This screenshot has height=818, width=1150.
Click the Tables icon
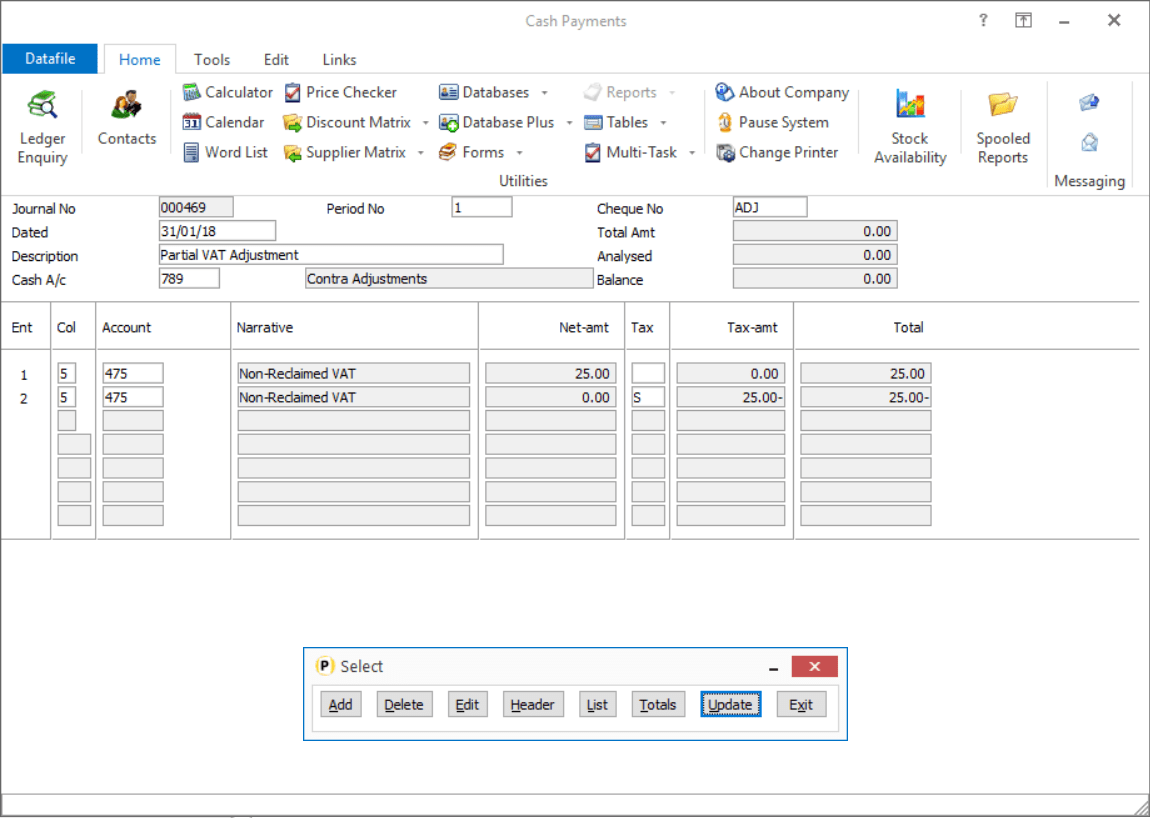593,123
